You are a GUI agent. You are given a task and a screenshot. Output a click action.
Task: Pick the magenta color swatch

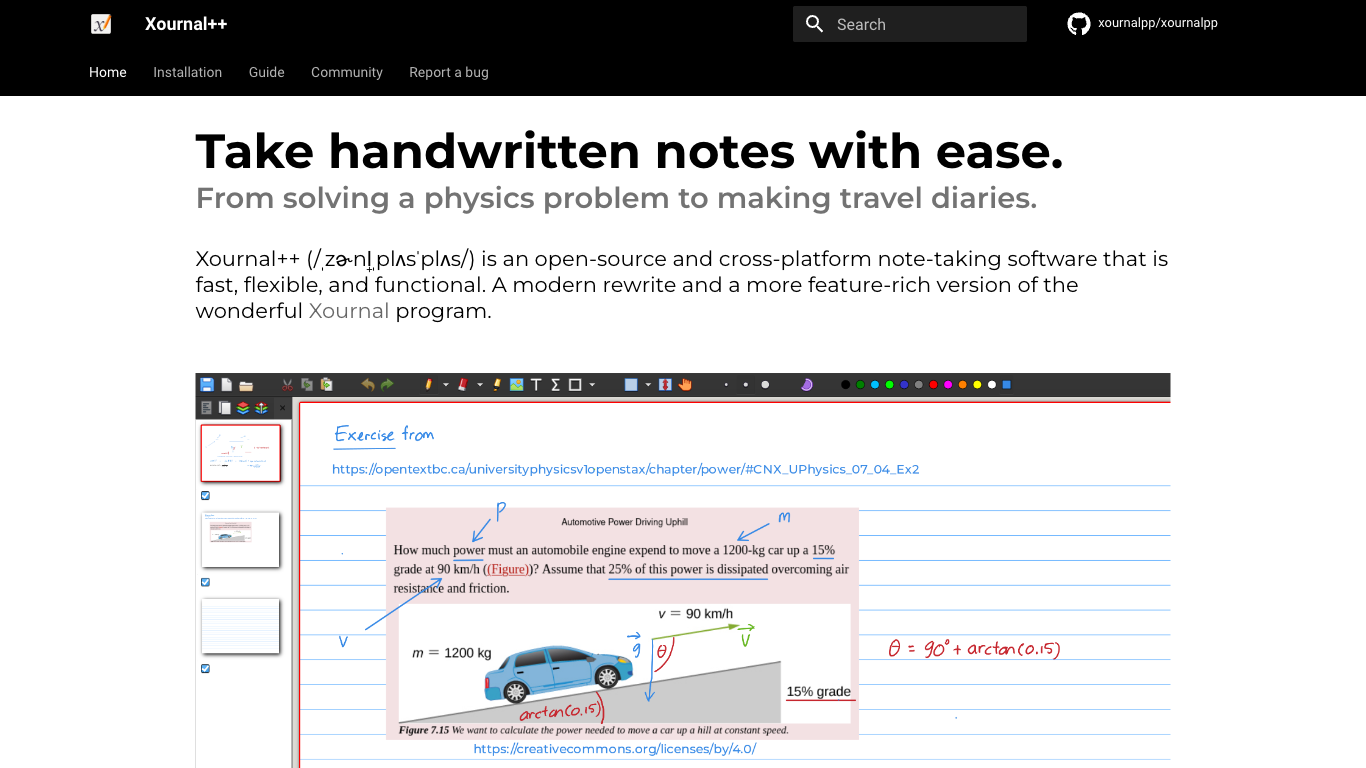[x=948, y=385]
